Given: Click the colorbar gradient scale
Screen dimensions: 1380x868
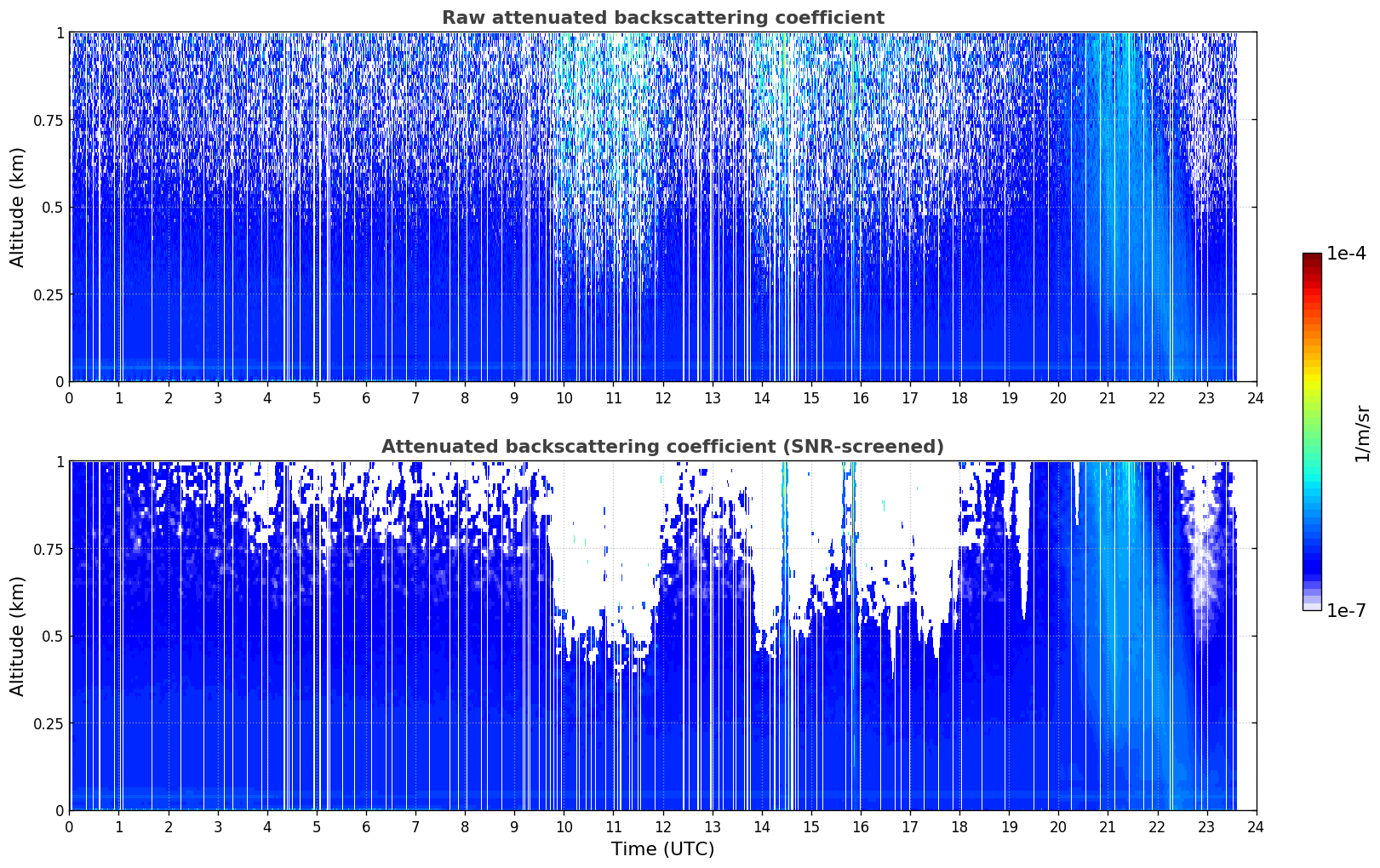Looking at the screenshot, I should (x=1312, y=431).
